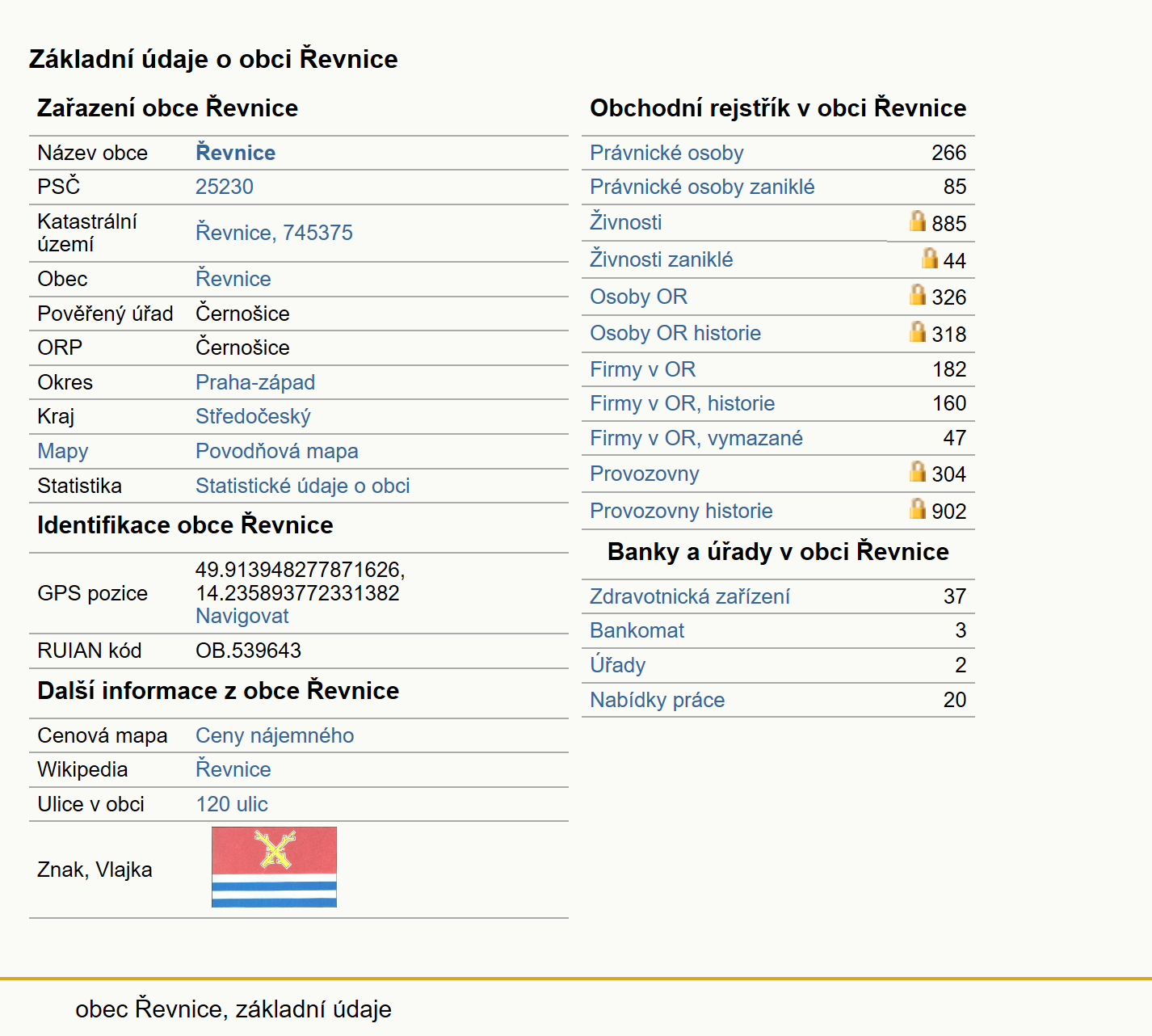This screenshot has height=1036, width=1152.
Task: Open the Živnosti link
Action: pos(625,221)
